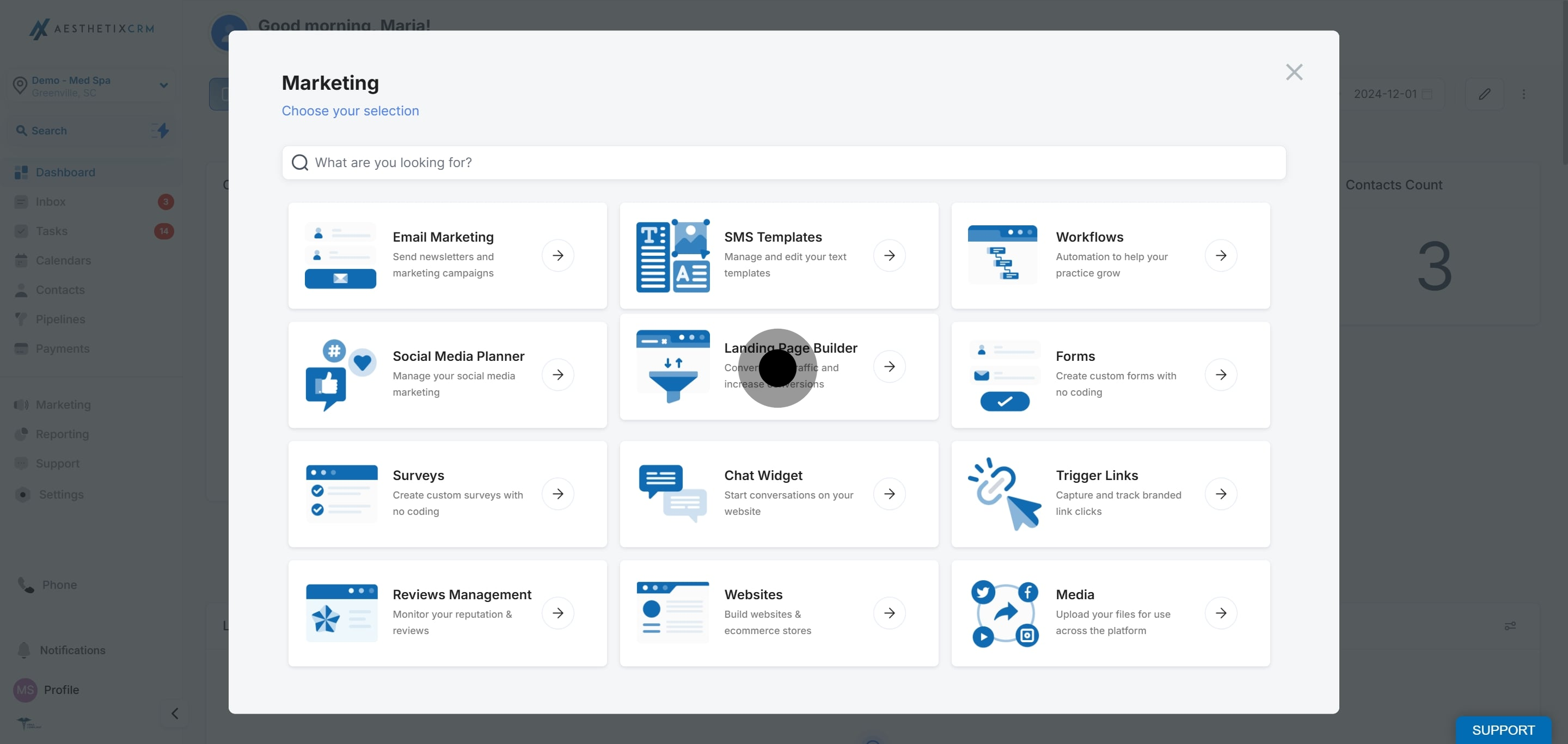
Task: Select Marketing in the left sidebar
Action: click(63, 405)
